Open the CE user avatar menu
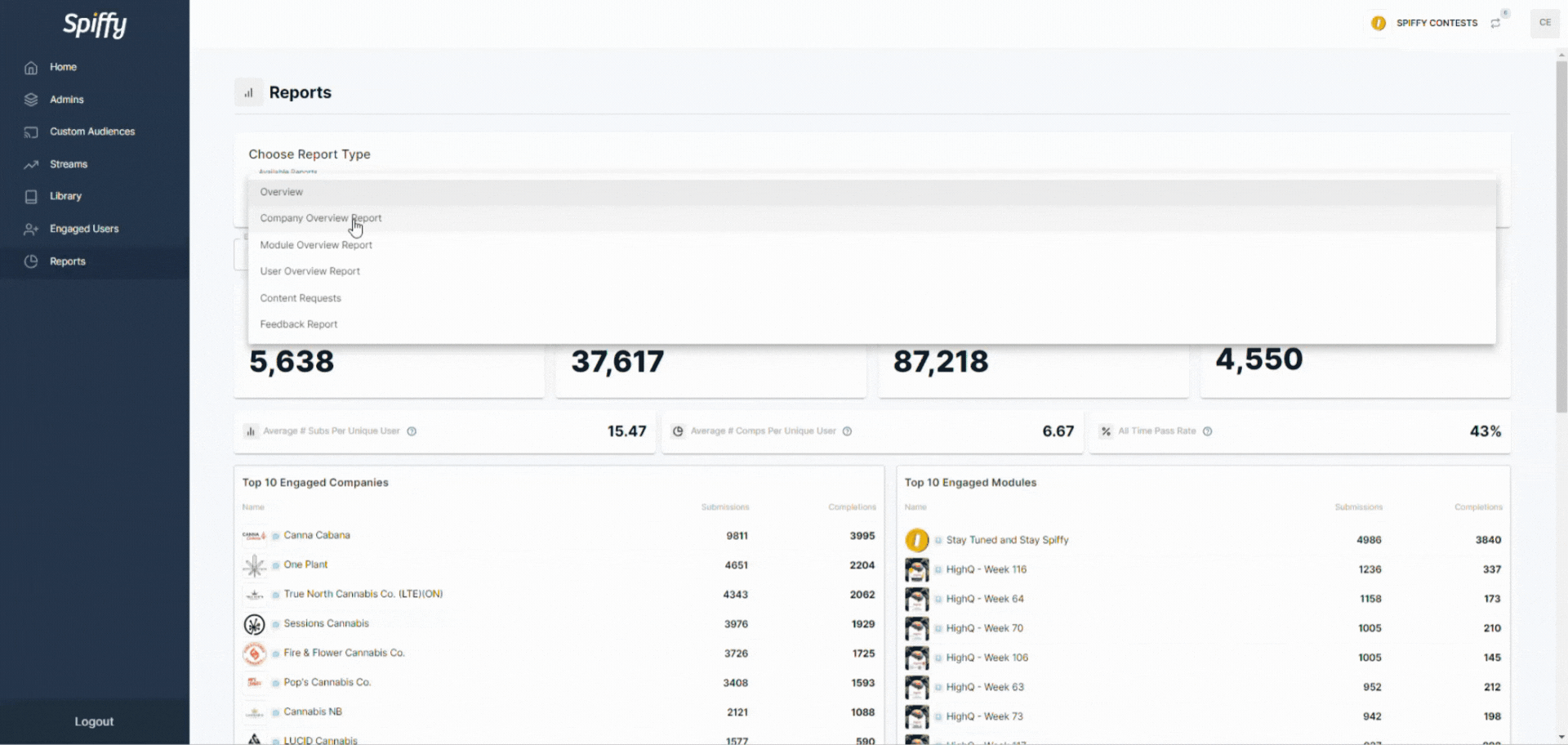 pos(1544,23)
